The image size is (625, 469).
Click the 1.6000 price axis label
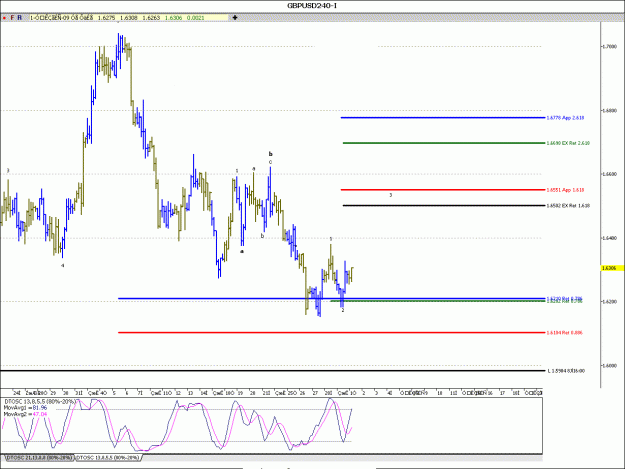(x=609, y=365)
